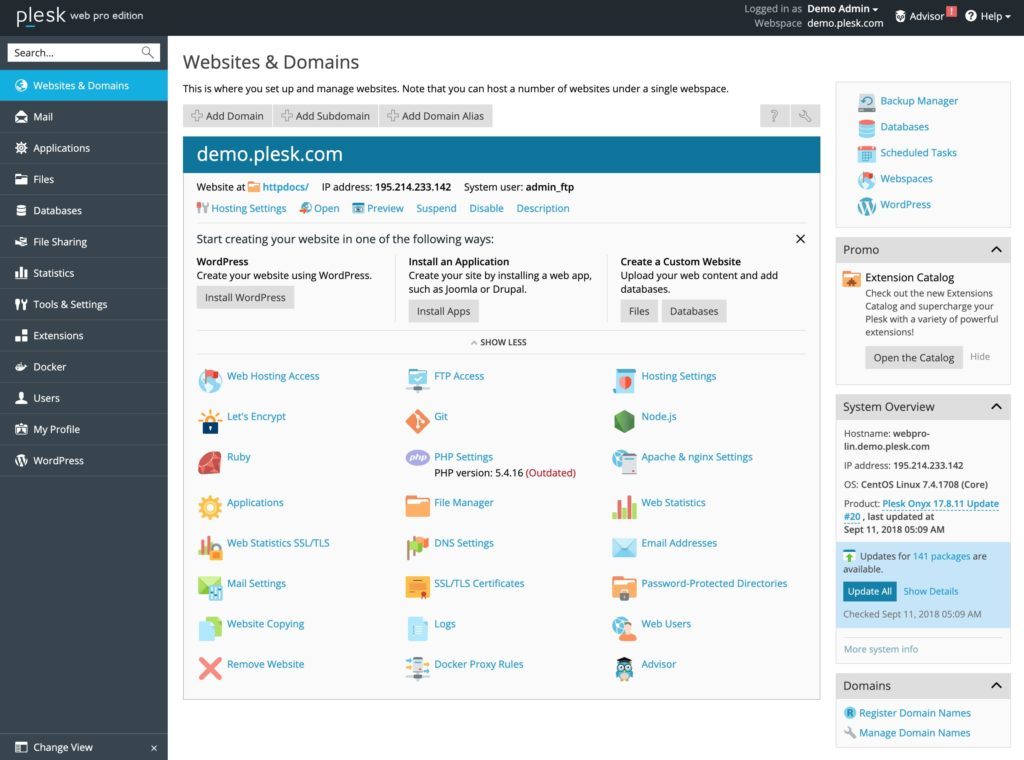Click the Add Domain button

point(227,116)
